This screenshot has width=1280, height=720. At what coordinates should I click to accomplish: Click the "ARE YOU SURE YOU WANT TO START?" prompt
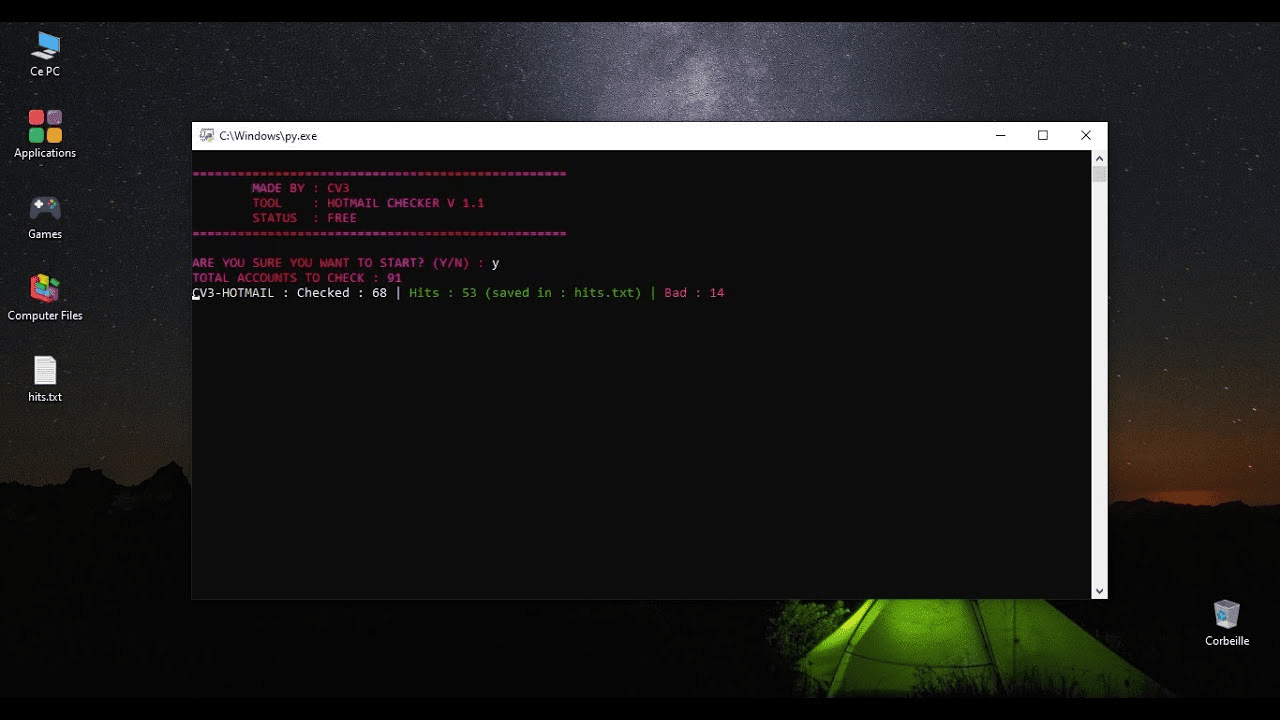[308, 263]
